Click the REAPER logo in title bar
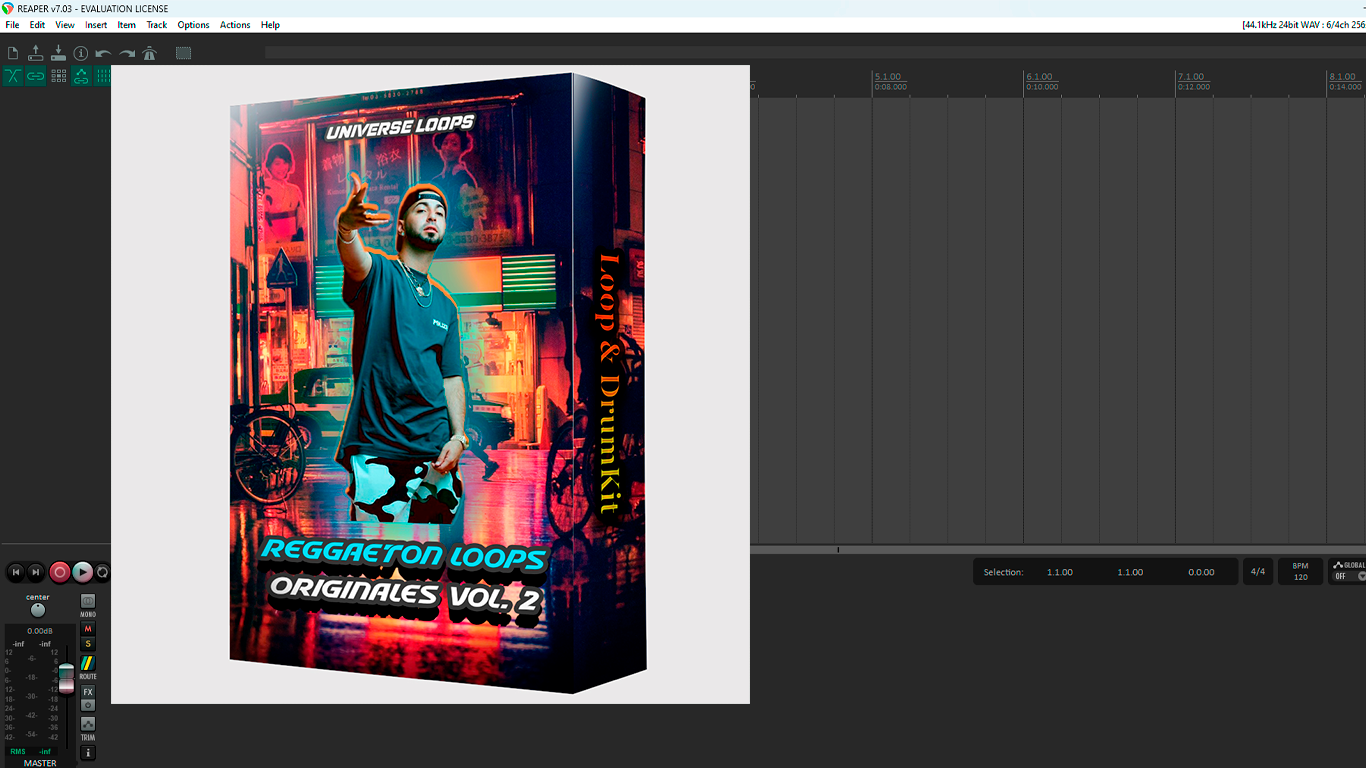1366x768 pixels. click(8, 8)
